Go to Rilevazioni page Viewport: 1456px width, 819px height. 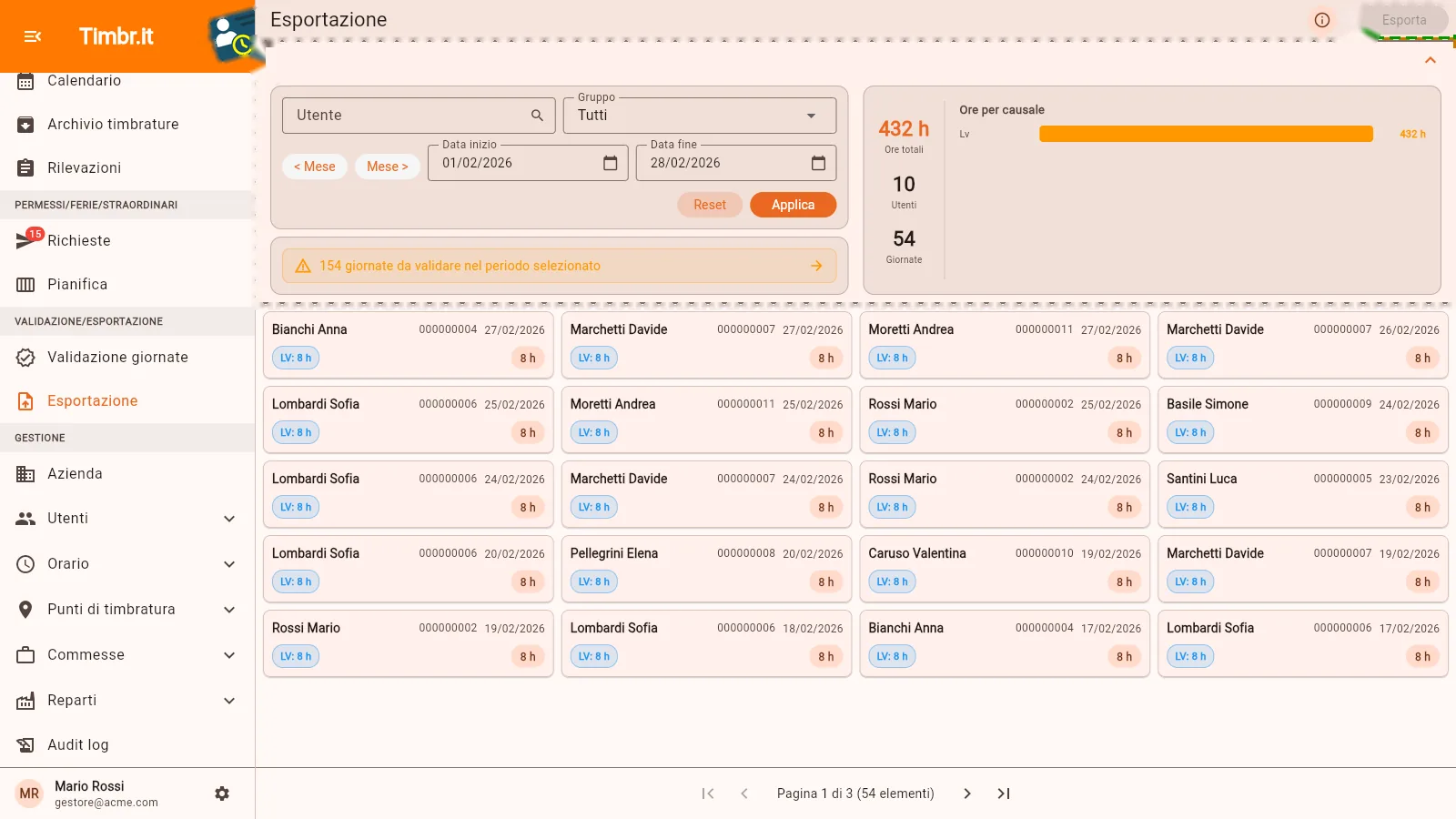click(x=127, y=168)
